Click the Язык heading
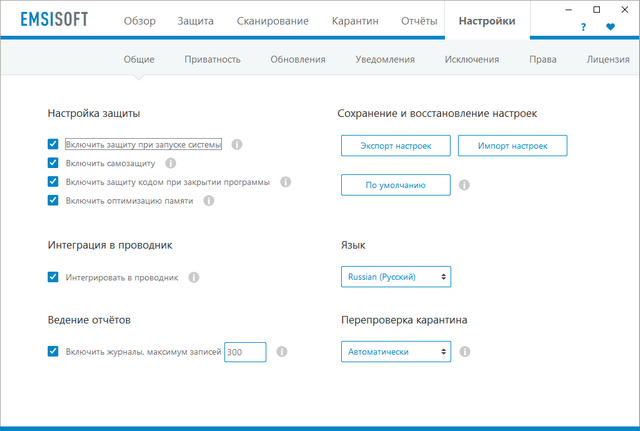This screenshot has height=431, width=640. (353, 245)
